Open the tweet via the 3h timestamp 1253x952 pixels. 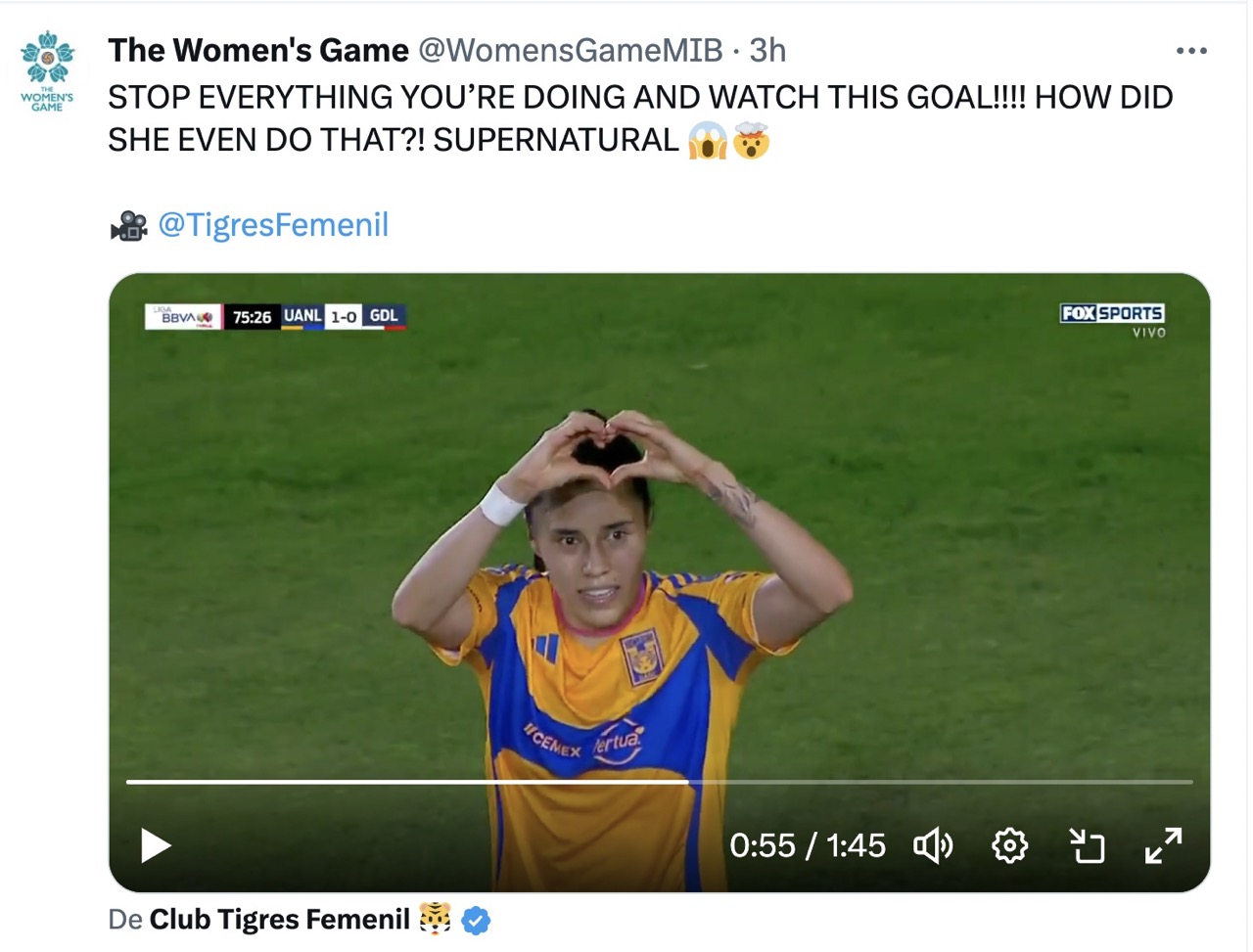(x=767, y=51)
